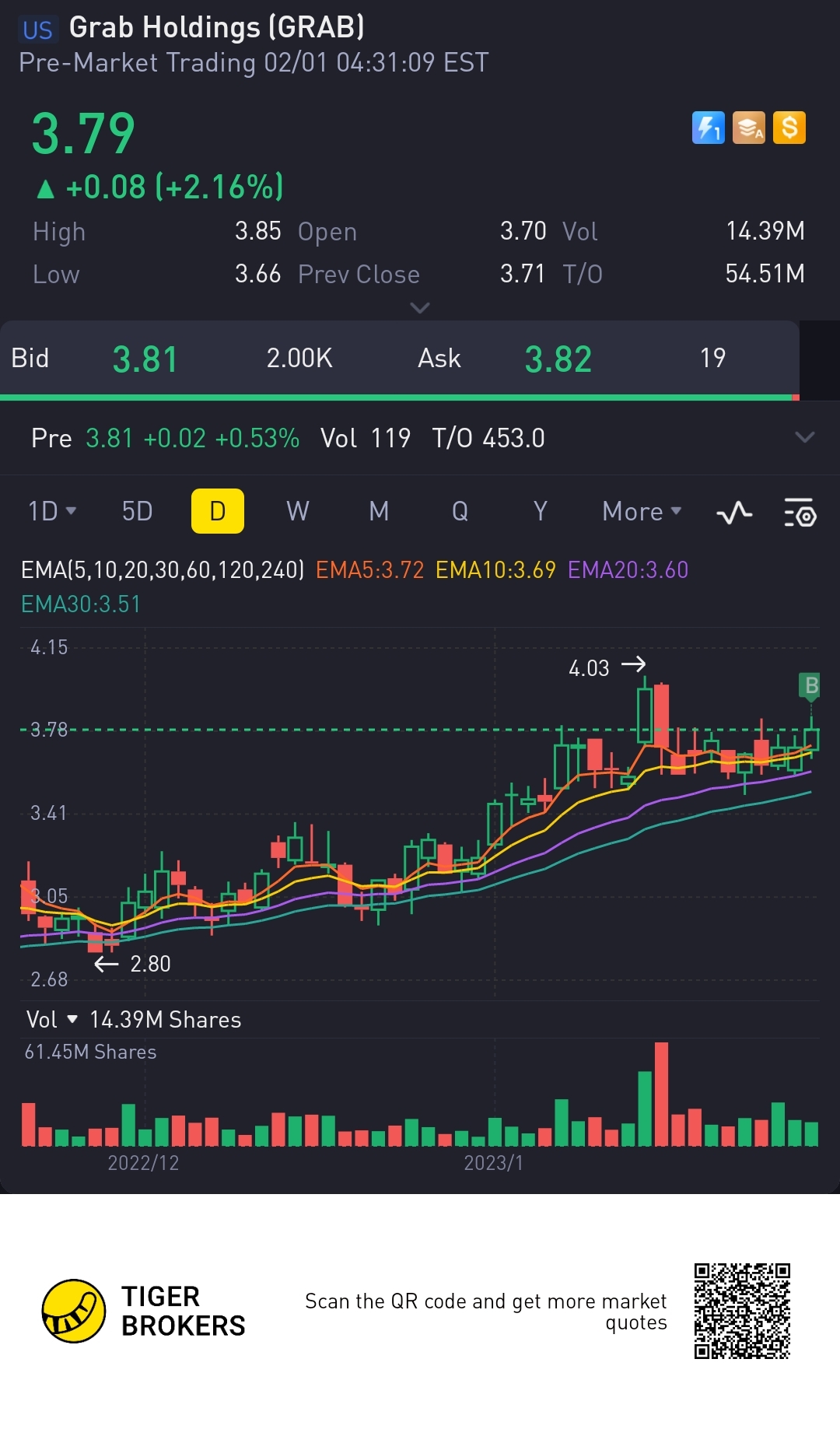Tap the Grab Holdings (GRAB) title
This screenshot has width=840, height=1429.
[x=217, y=28]
